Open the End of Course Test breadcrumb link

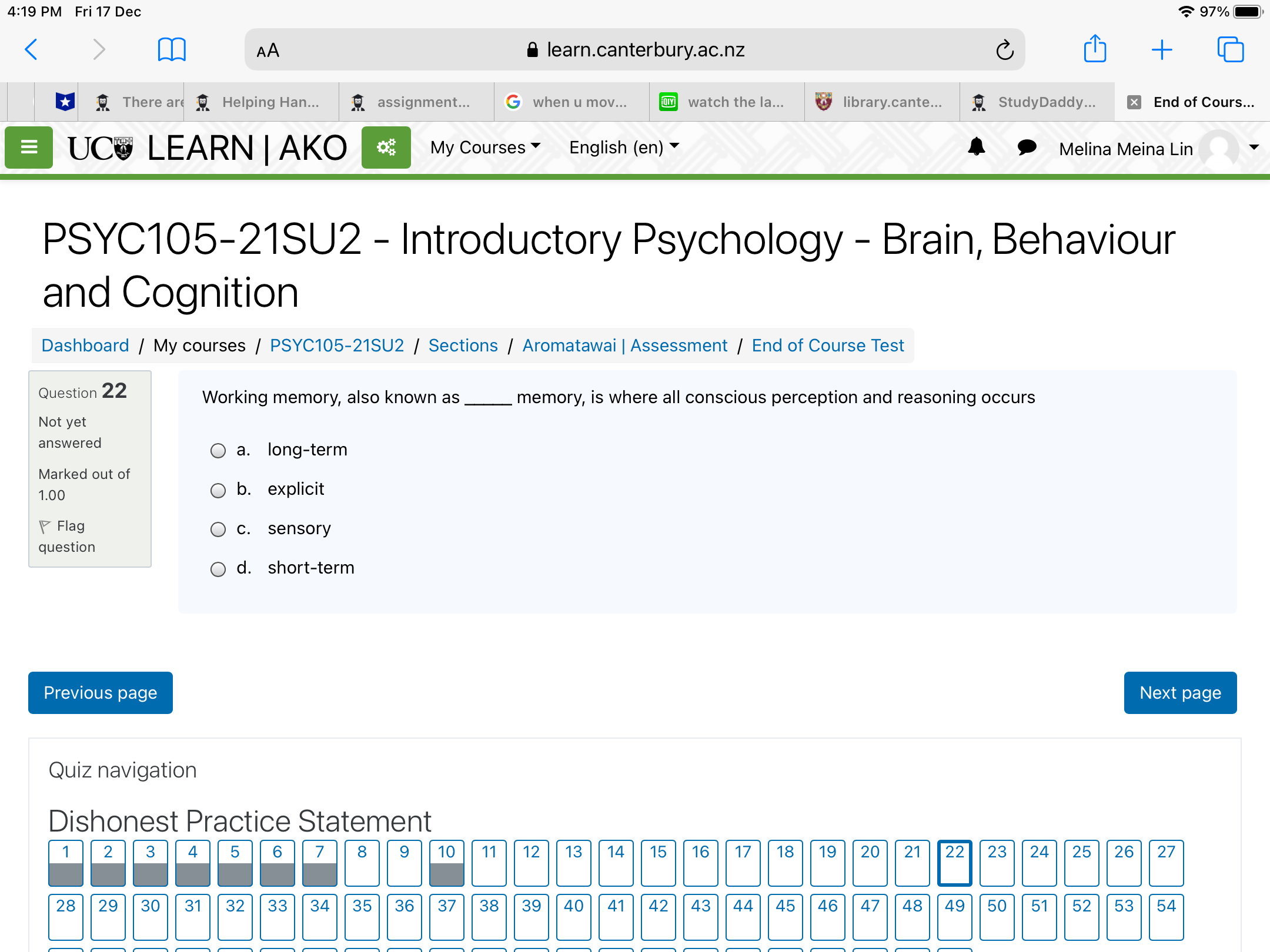coord(827,346)
